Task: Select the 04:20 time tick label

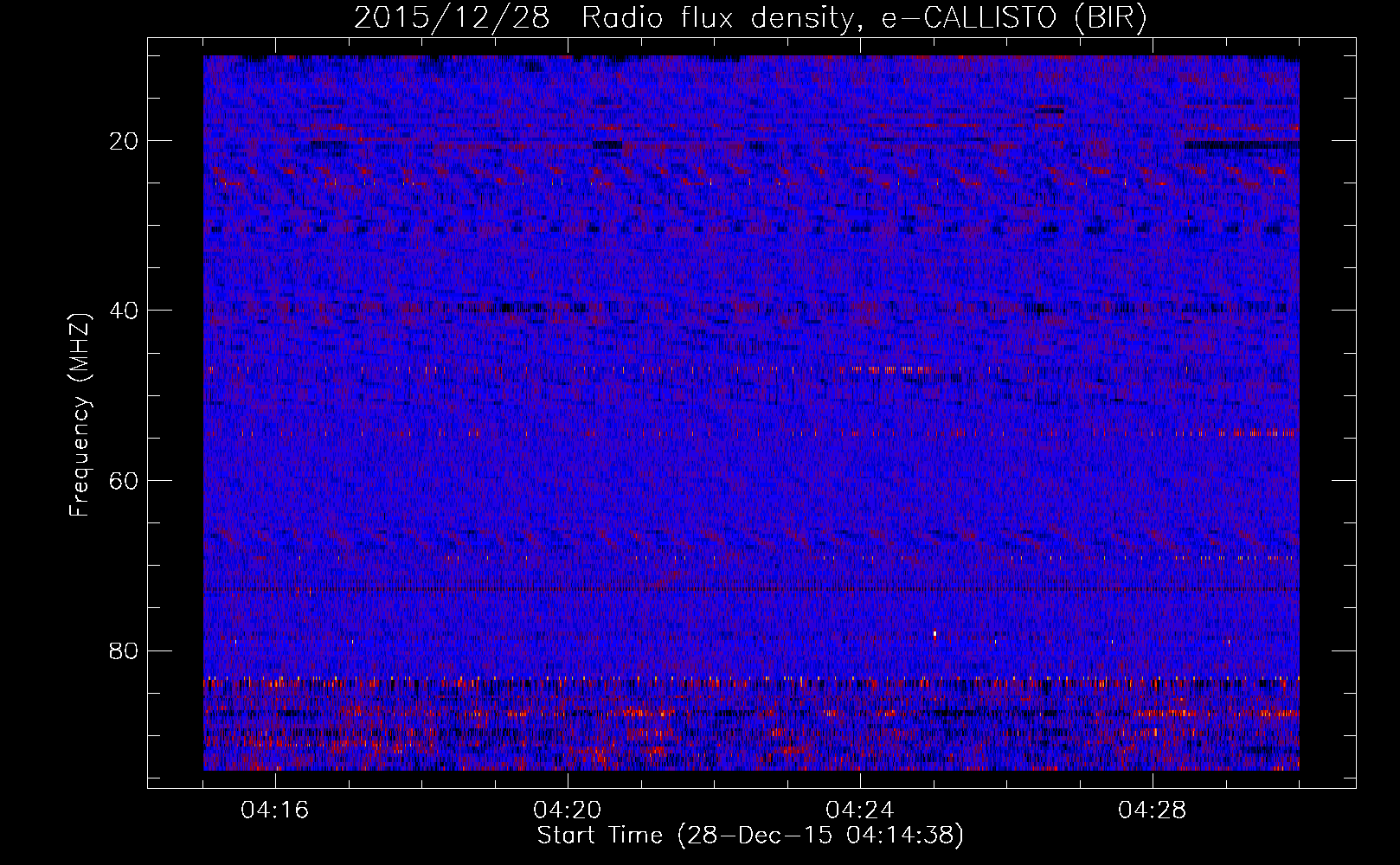Action: 568,811
